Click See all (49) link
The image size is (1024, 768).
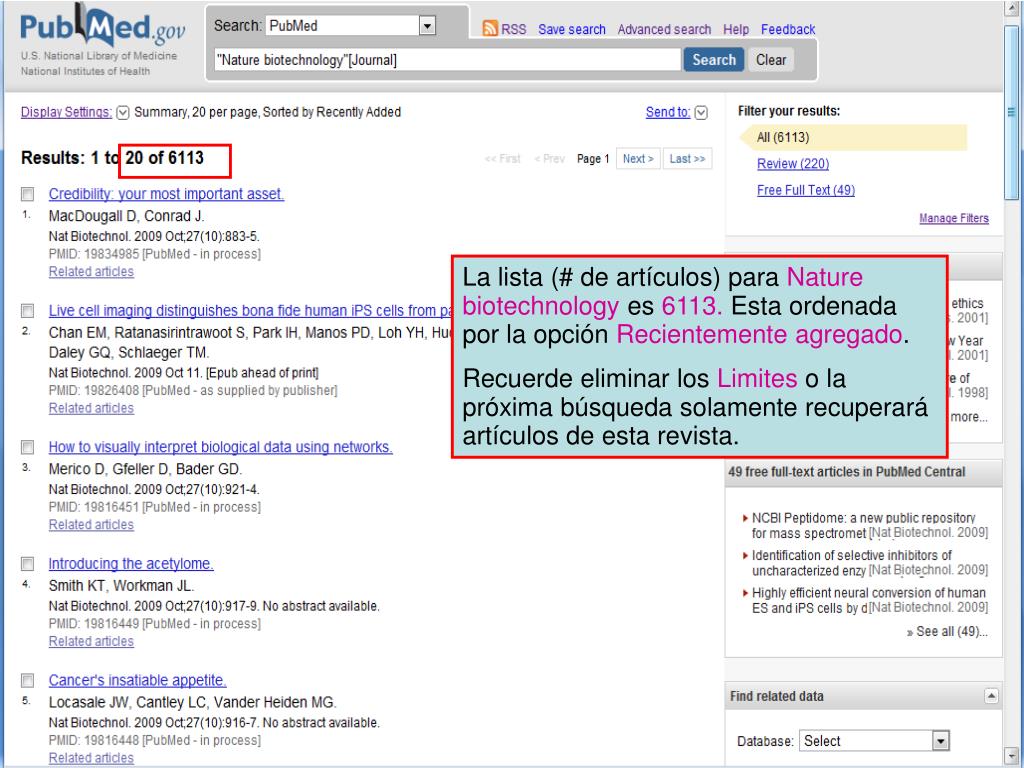947,632
